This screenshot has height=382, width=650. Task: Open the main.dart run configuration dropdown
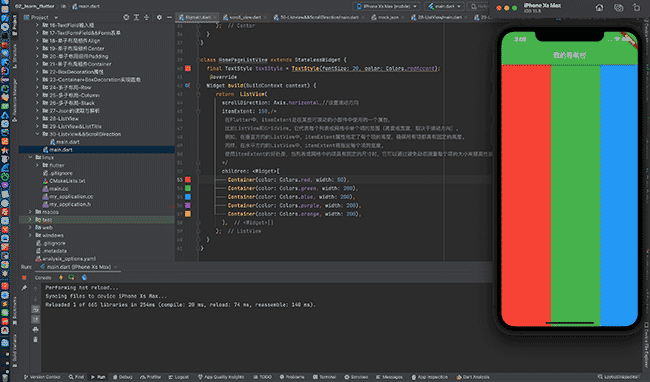coord(444,6)
